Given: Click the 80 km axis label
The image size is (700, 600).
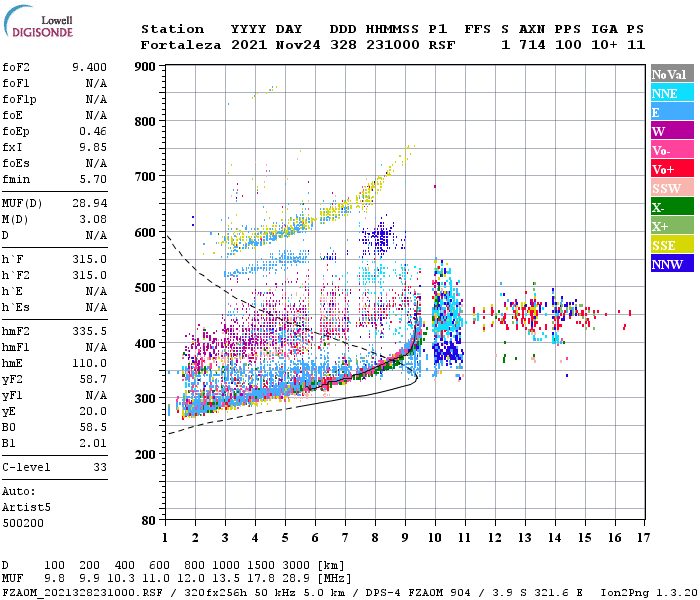Looking at the screenshot, I should coord(149,520).
